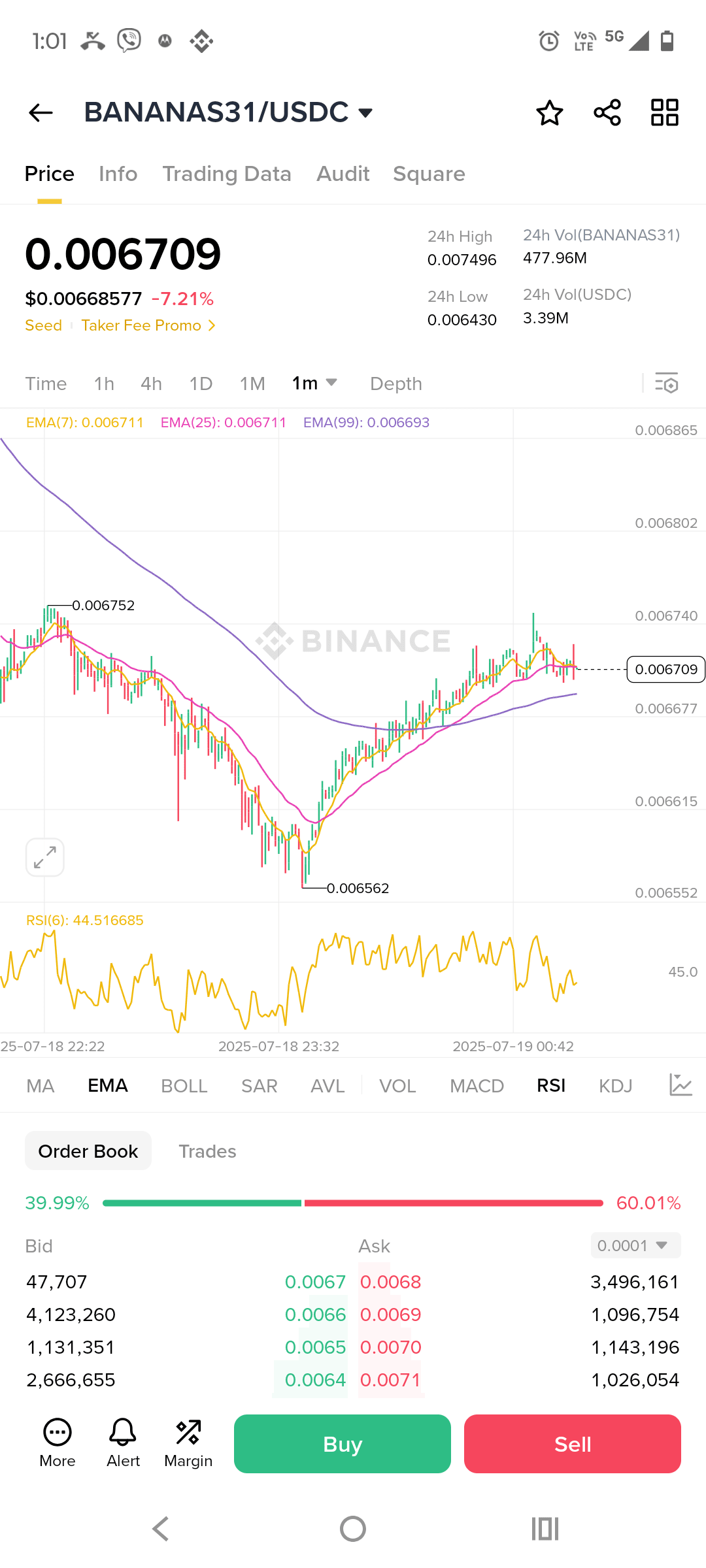Viewport: 706px width, 1568px height.
Task: Open the Audit tab
Action: point(343,174)
